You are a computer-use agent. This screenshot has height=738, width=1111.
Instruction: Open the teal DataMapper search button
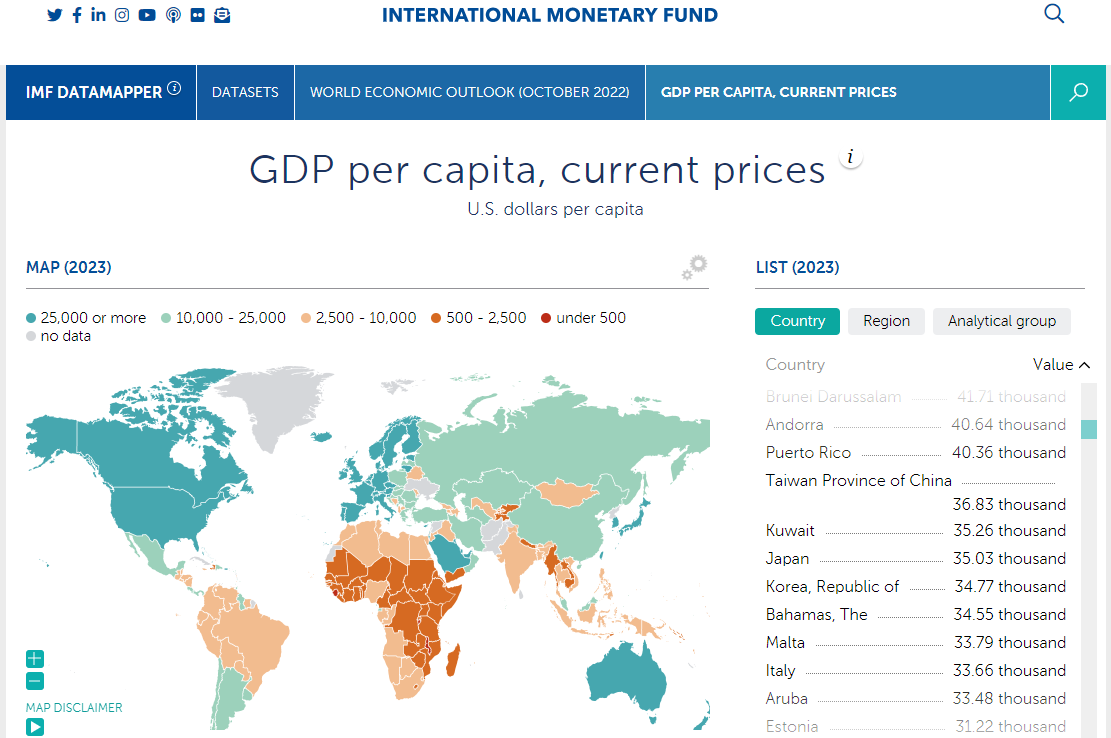coord(1078,92)
